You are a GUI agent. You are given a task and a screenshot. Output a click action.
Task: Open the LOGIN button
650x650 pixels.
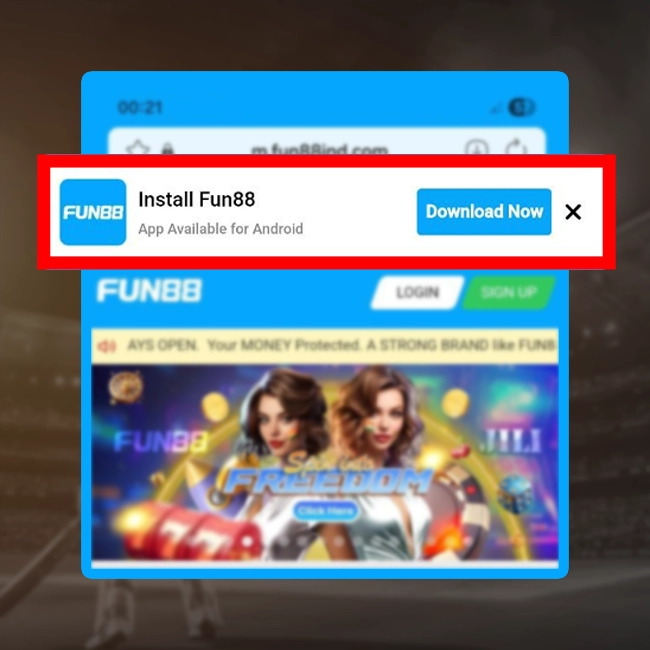(417, 293)
